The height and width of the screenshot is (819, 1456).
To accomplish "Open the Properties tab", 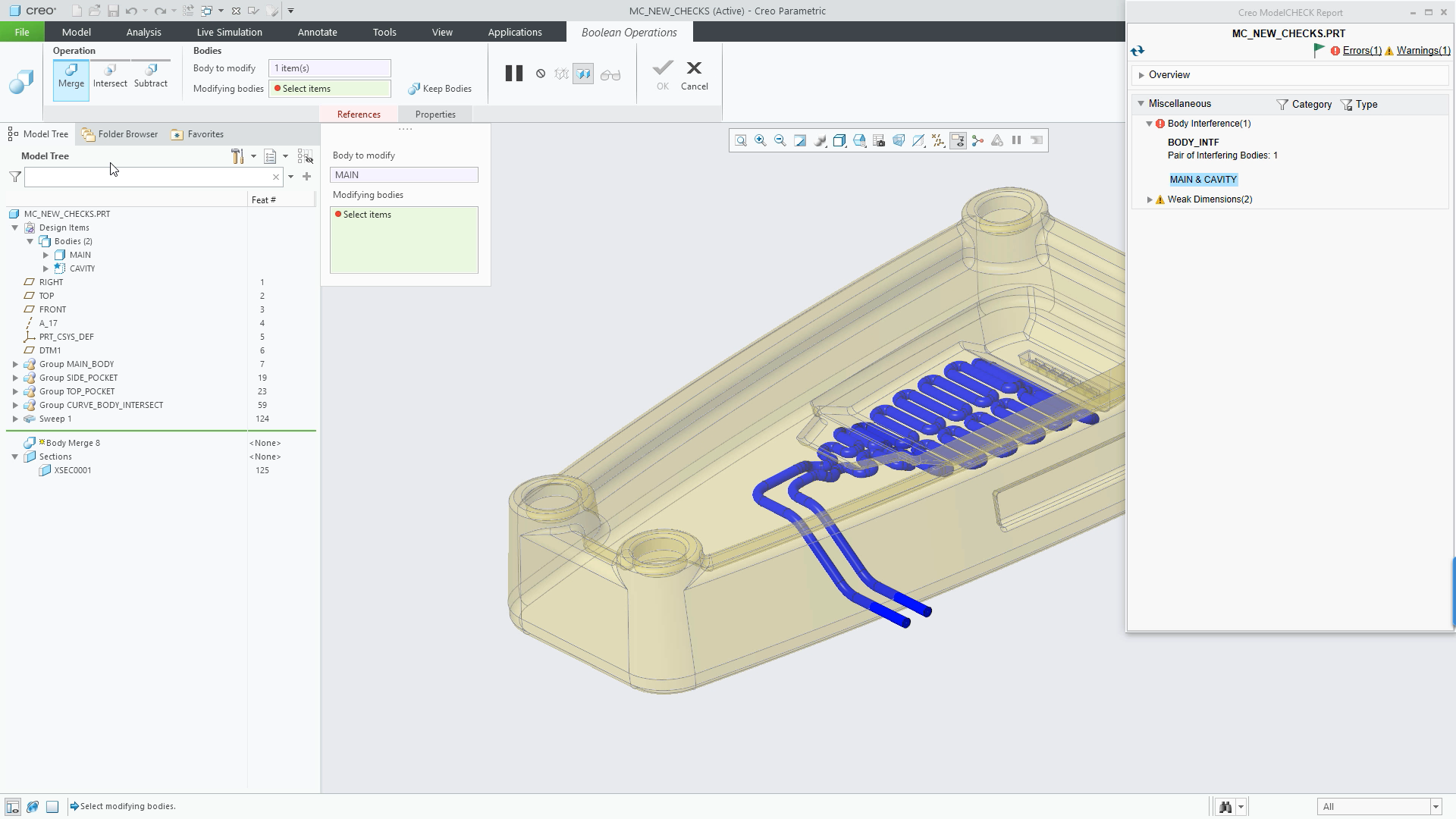I will (435, 115).
